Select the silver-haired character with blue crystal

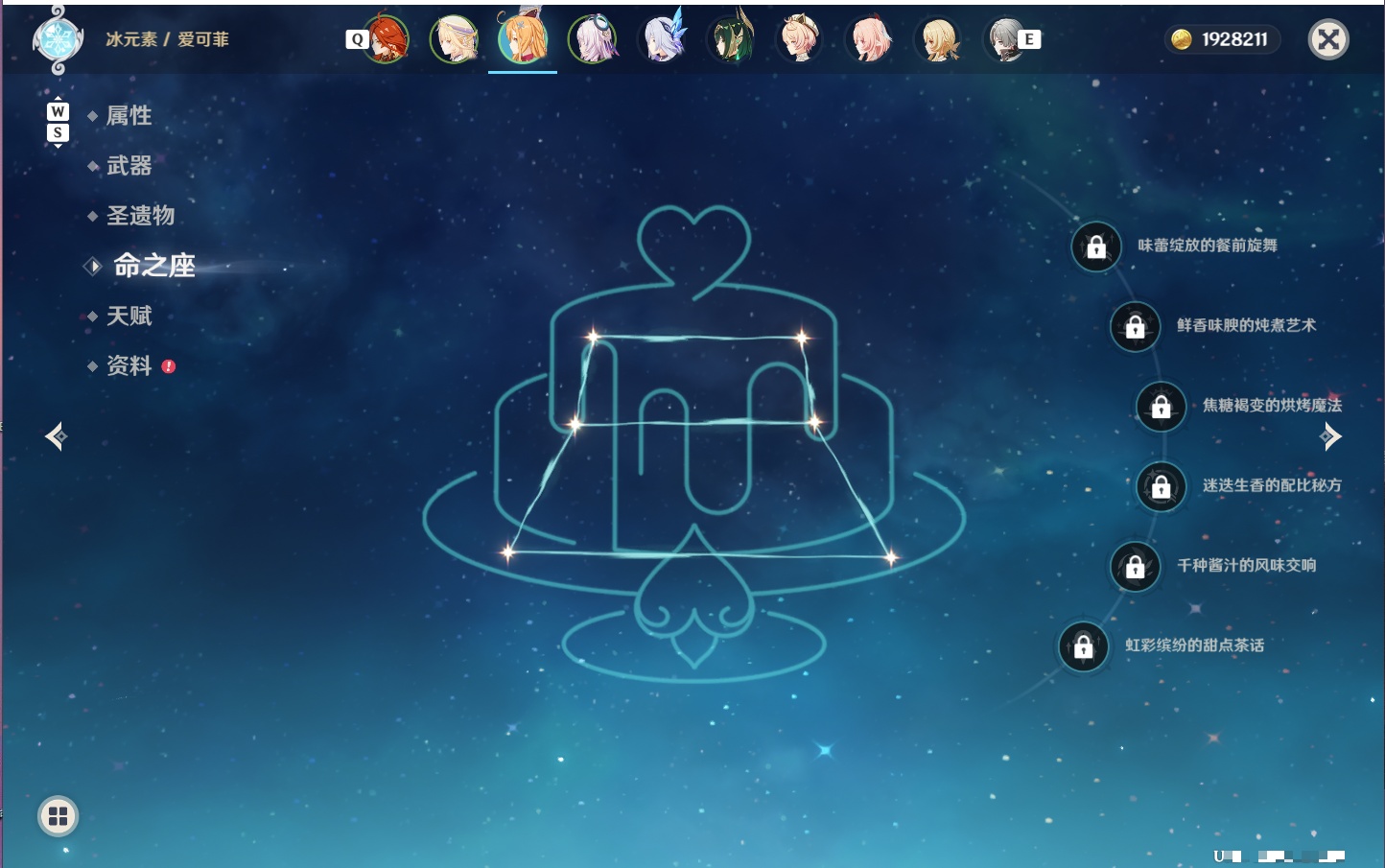663,38
